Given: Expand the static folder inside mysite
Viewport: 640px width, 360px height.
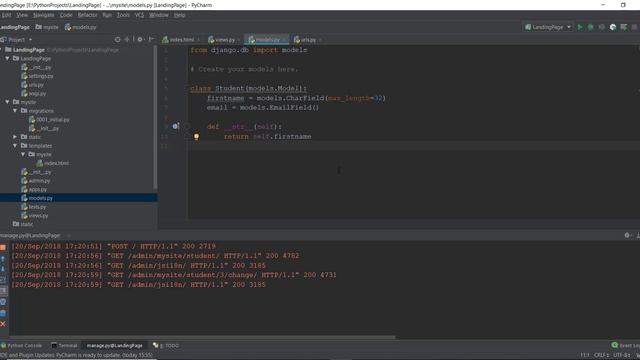Looking at the screenshot, I should (15, 137).
